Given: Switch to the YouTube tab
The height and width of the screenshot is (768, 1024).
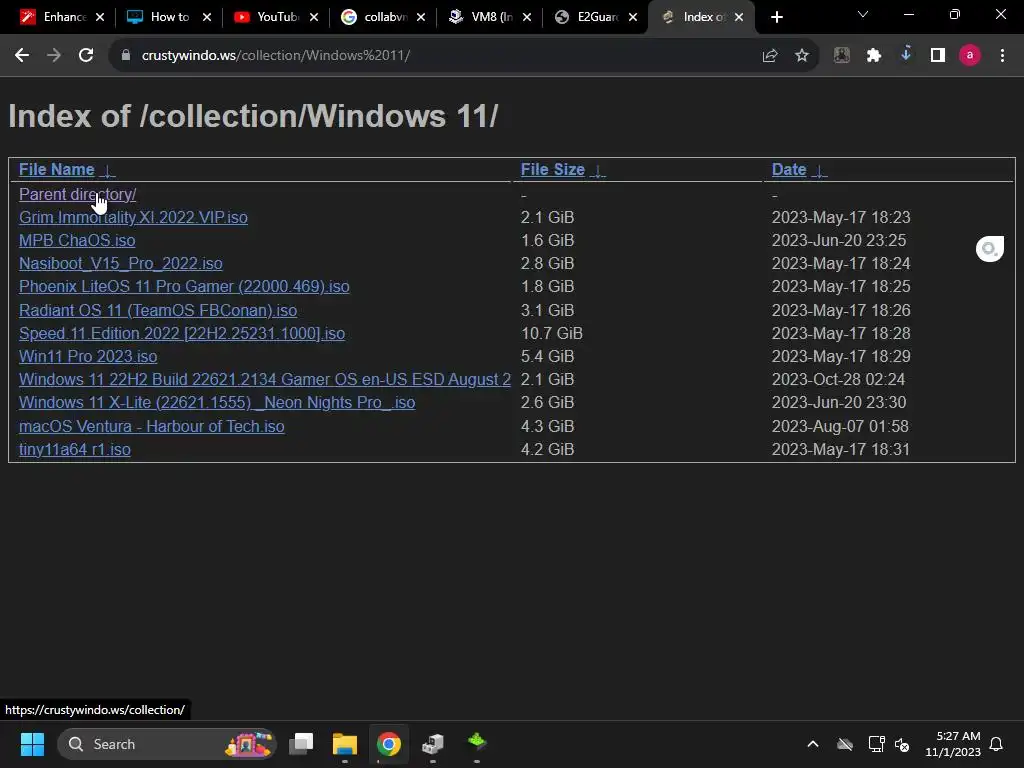Looking at the screenshot, I should pyautogui.click(x=268, y=17).
